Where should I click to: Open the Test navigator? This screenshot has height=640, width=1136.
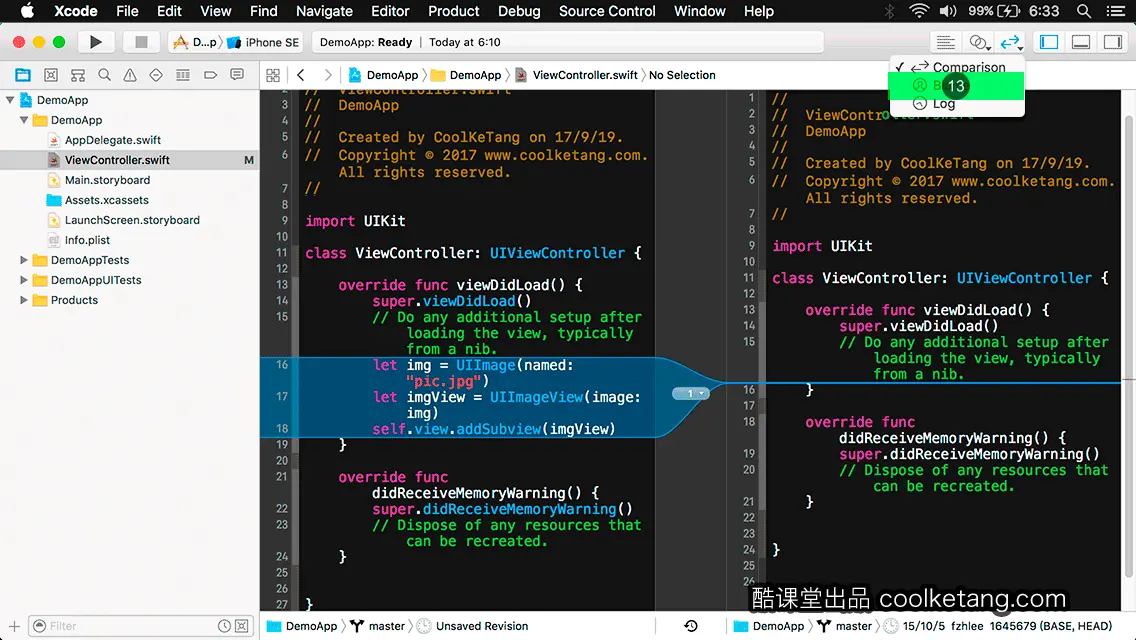click(156, 75)
